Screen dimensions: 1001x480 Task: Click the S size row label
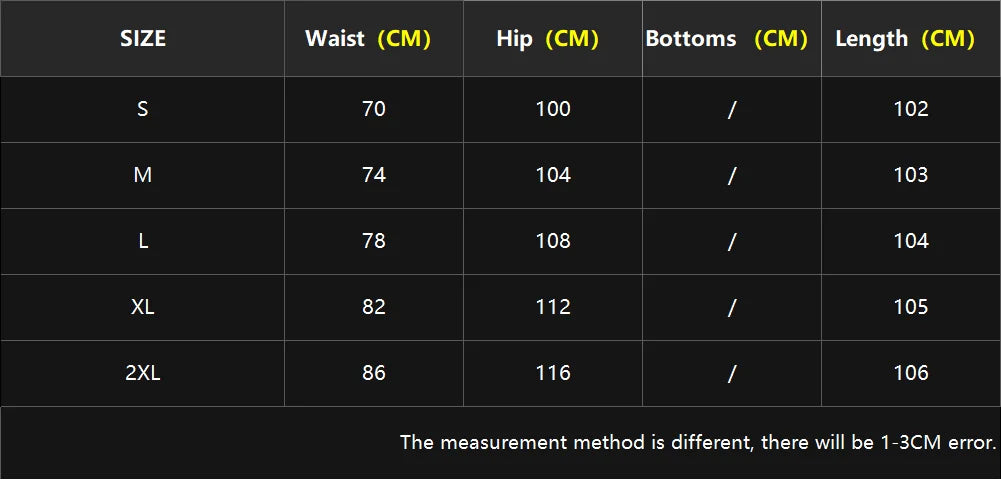pos(143,109)
